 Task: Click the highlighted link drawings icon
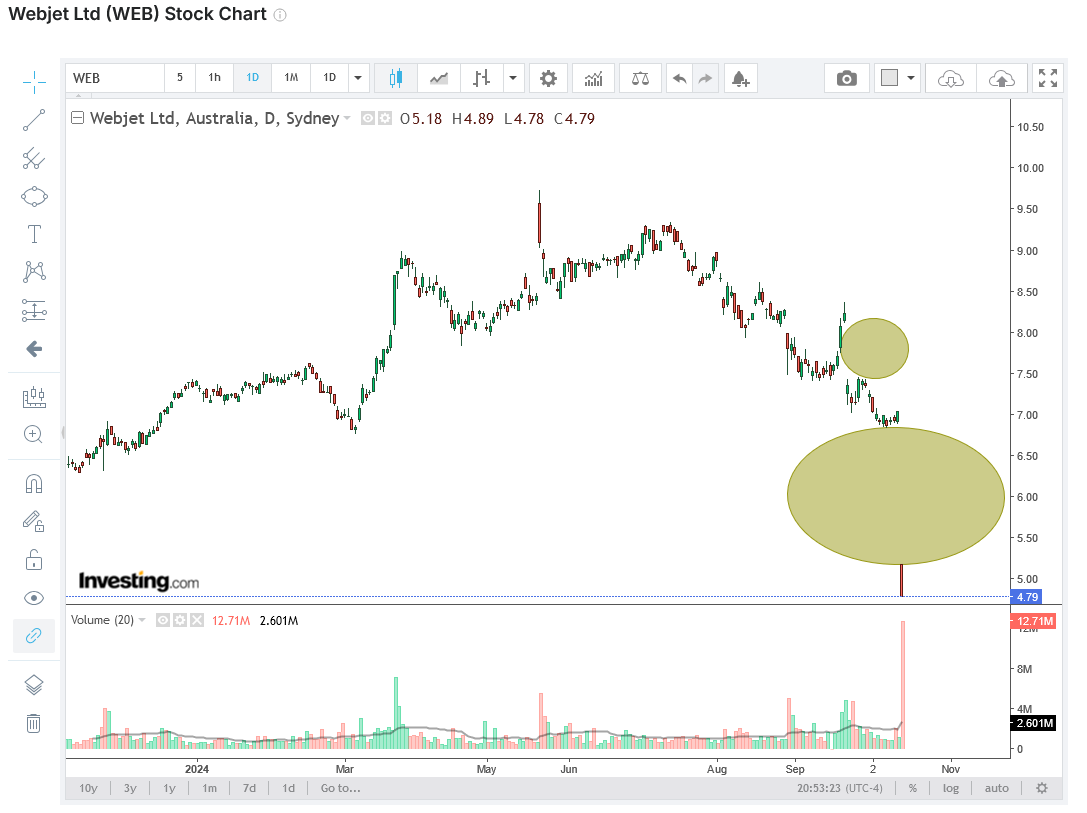tap(34, 636)
